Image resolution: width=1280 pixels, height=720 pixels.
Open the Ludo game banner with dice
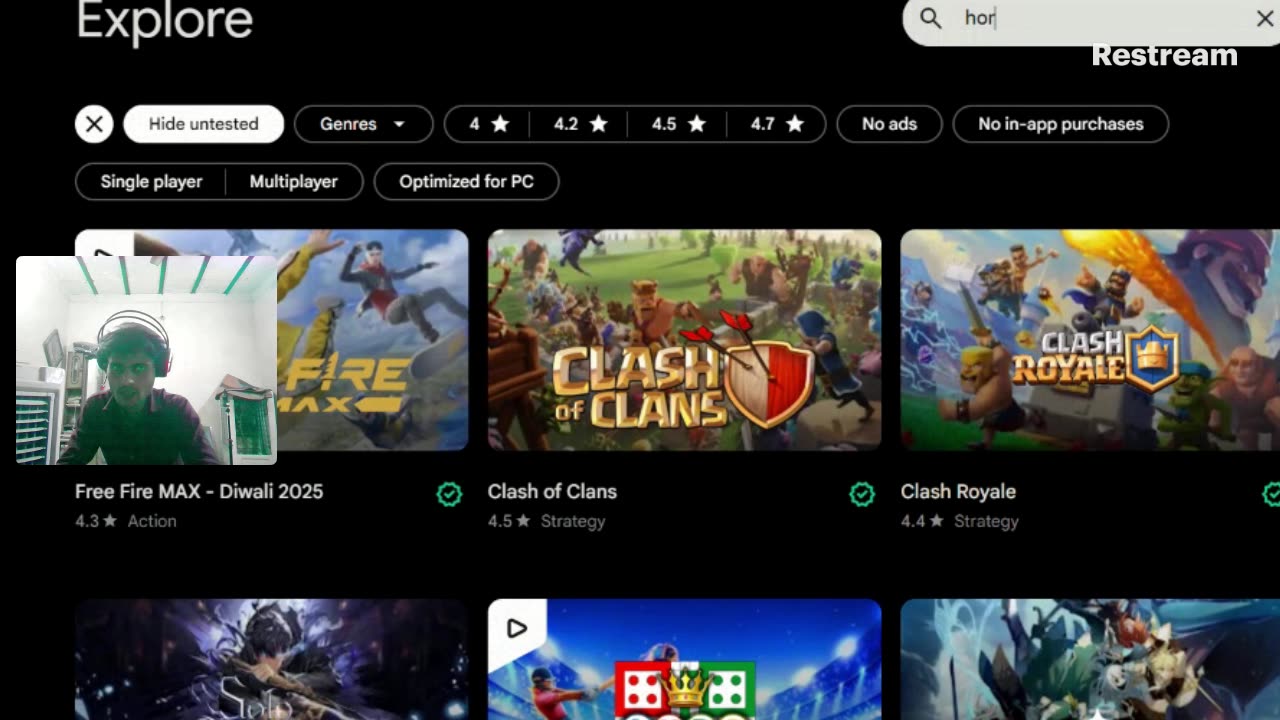click(x=684, y=660)
